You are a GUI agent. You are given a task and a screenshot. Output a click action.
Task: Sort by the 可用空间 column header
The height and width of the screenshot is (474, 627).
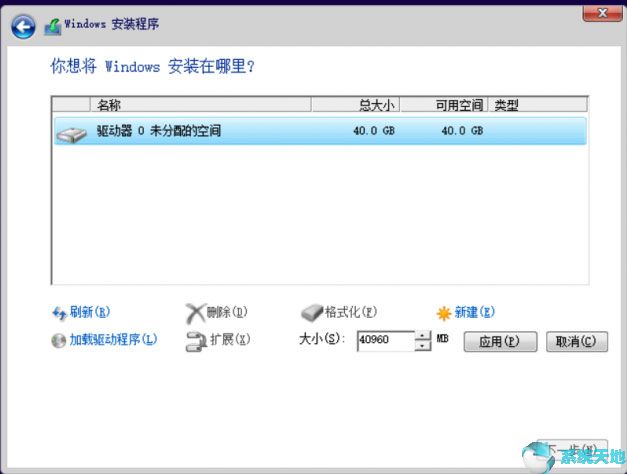[443, 105]
